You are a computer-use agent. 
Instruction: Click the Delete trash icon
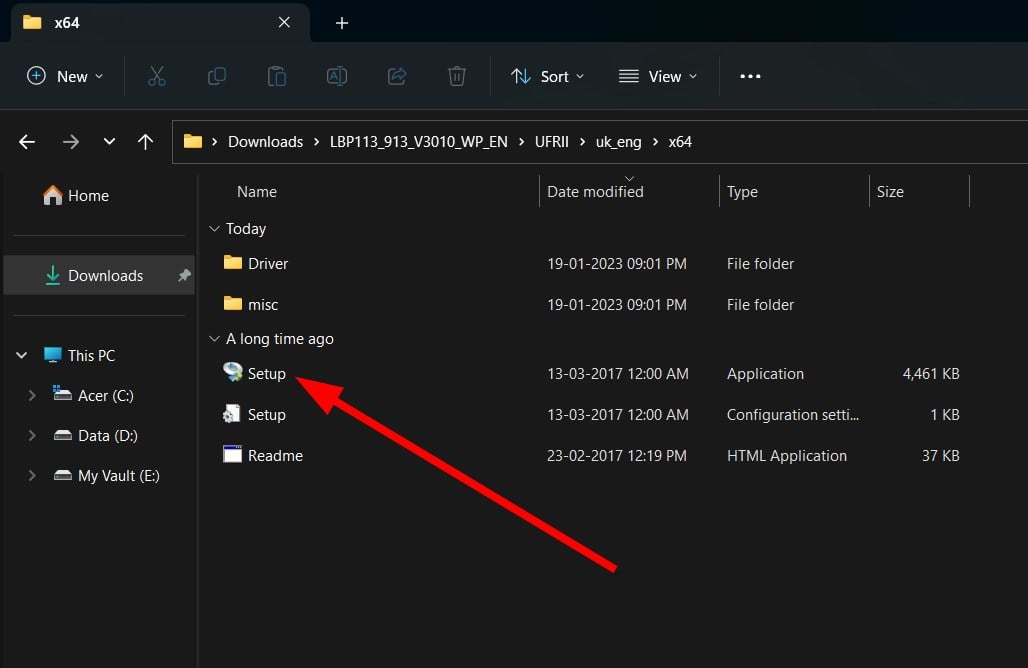pyautogui.click(x=457, y=76)
